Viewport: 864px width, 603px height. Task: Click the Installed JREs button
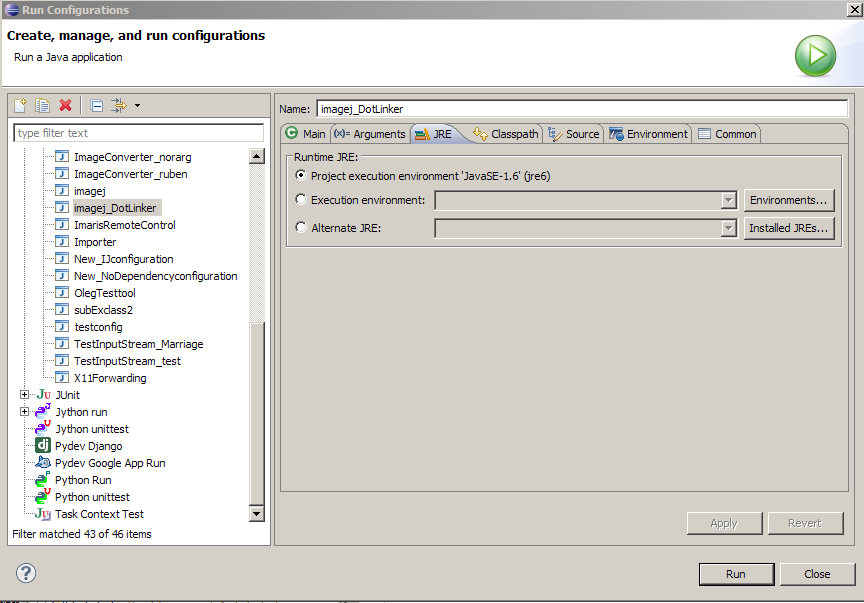point(788,228)
